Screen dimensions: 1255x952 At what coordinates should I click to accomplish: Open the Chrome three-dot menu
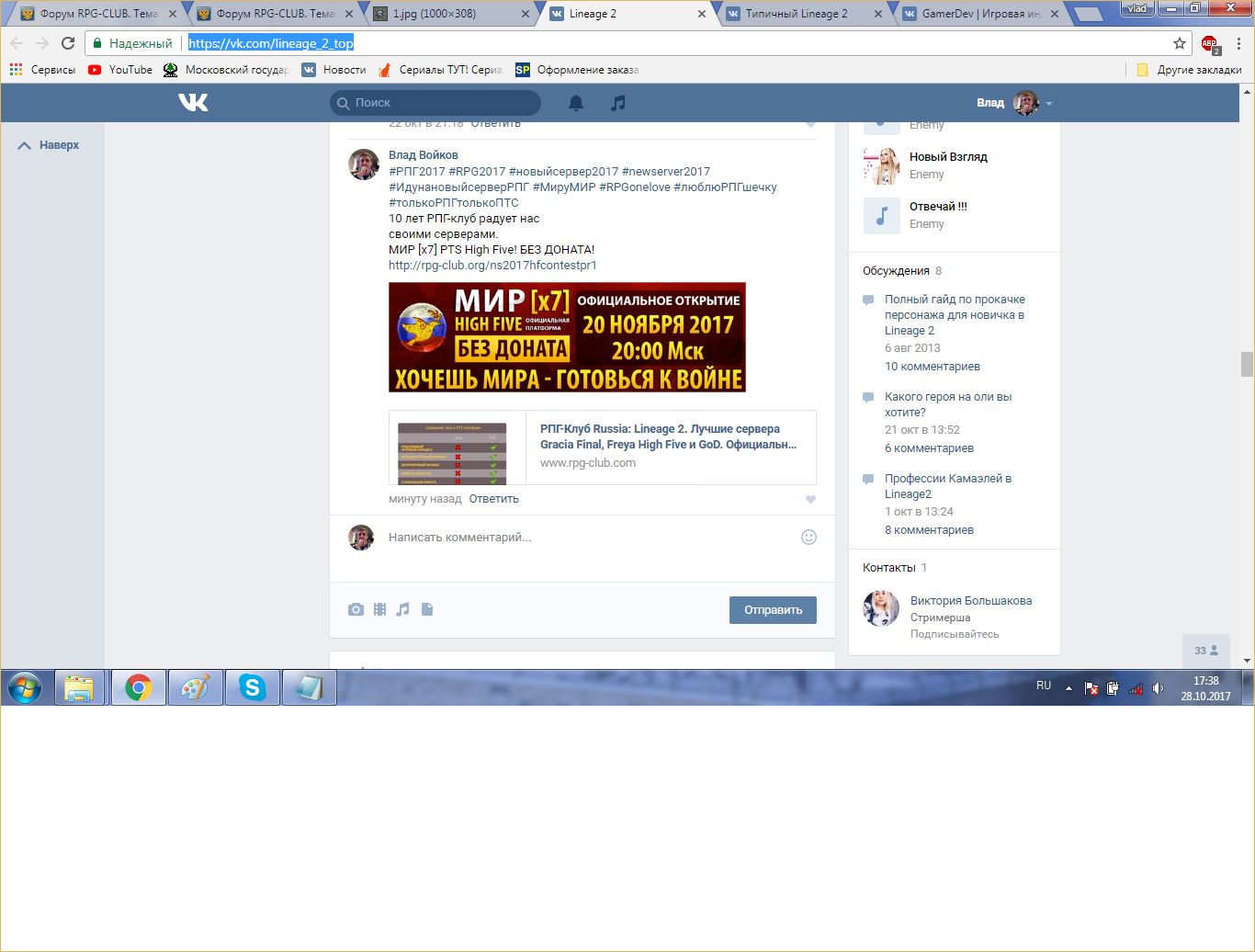coord(1238,43)
